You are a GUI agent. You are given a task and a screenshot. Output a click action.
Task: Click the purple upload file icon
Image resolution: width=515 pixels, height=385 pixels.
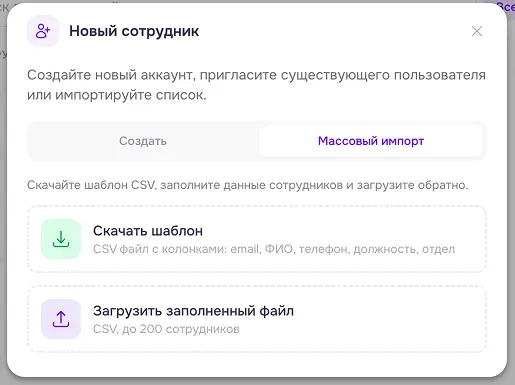coord(61,319)
